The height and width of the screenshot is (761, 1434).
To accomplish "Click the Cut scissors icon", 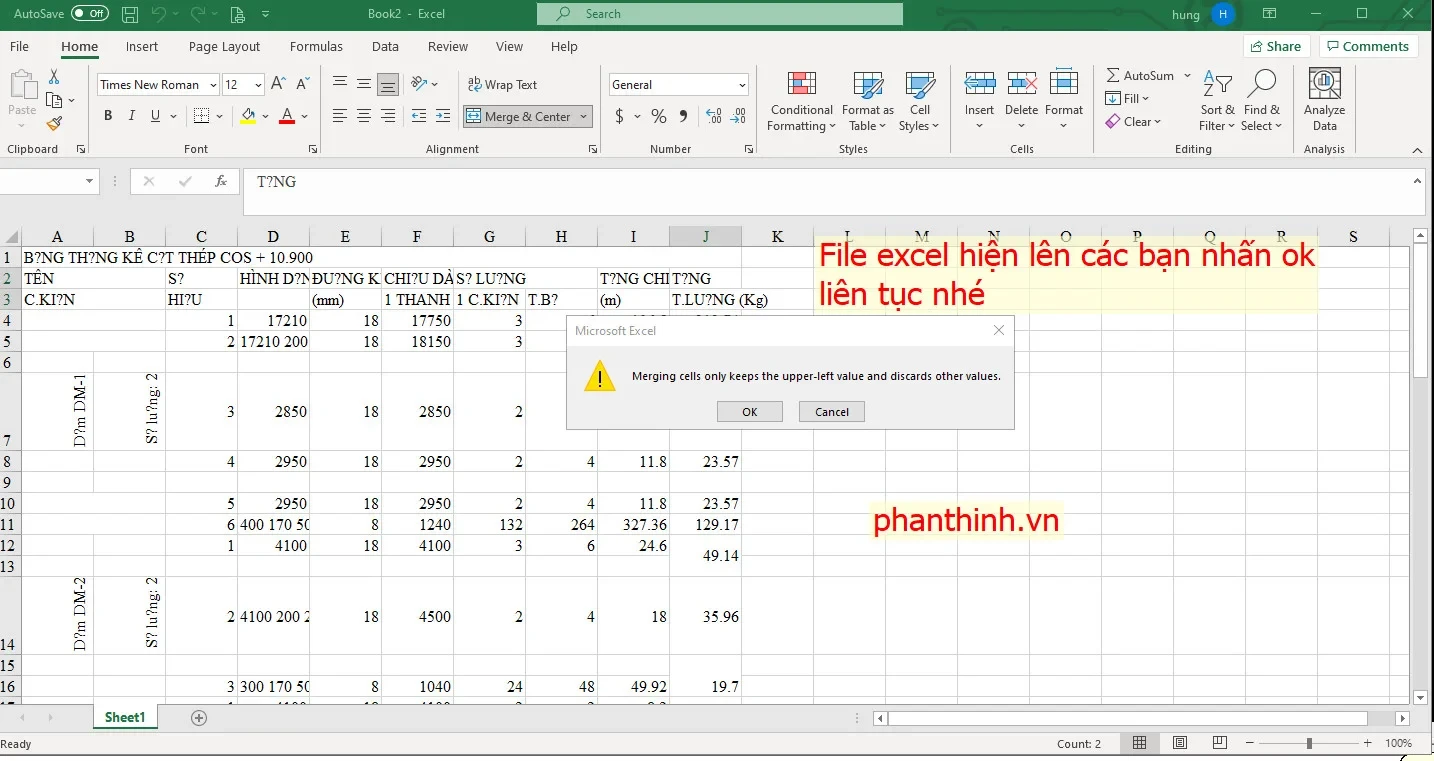I will 54,77.
